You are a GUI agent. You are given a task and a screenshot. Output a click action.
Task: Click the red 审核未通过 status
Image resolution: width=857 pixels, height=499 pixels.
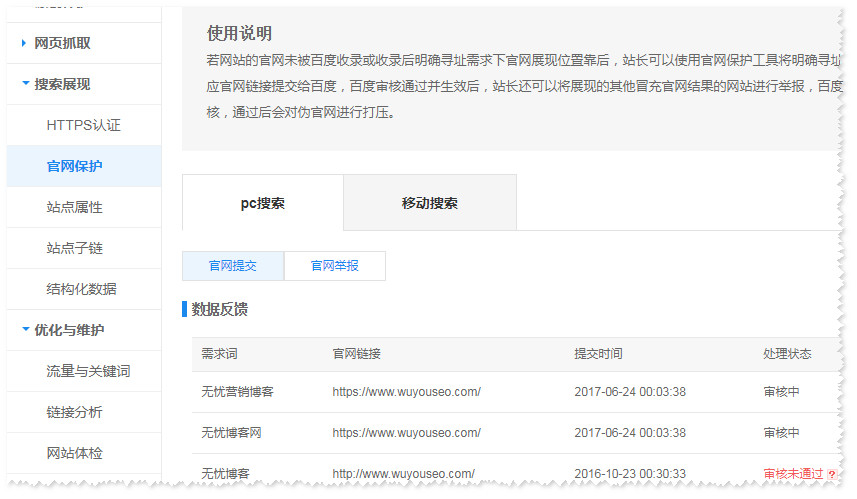(x=793, y=474)
